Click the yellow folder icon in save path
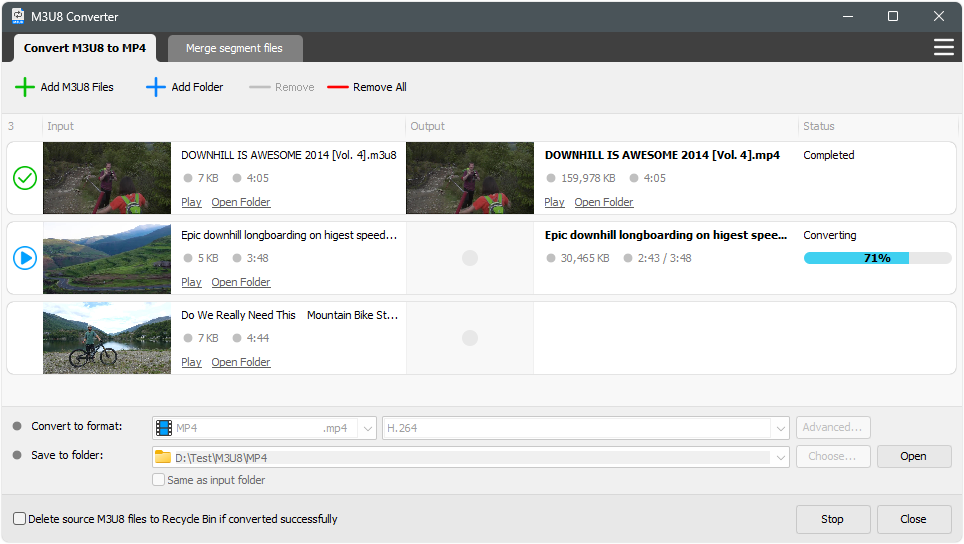 click(x=164, y=457)
